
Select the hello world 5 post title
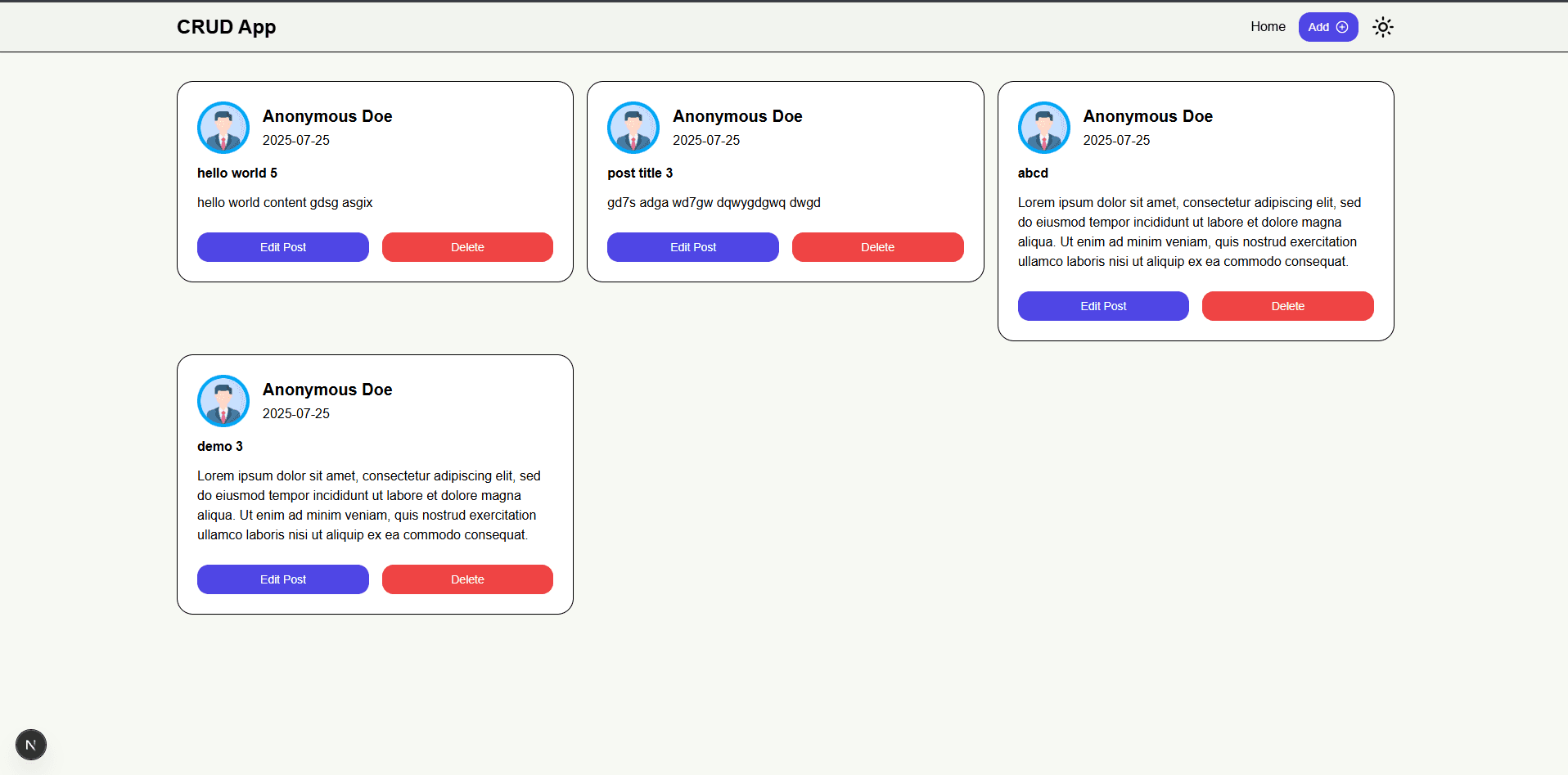tap(237, 173)
